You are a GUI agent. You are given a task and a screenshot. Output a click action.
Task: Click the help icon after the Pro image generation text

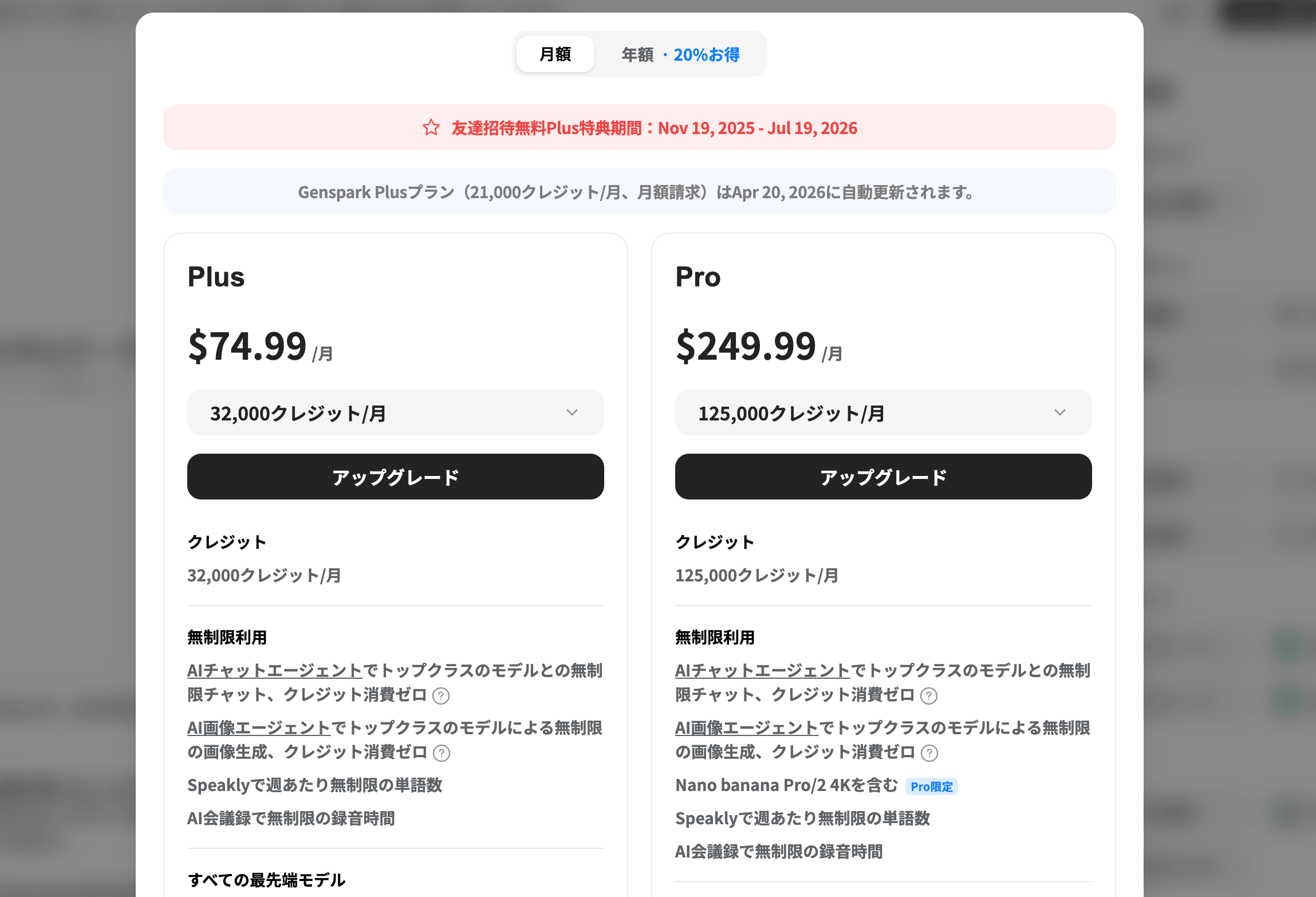(929, 753)
